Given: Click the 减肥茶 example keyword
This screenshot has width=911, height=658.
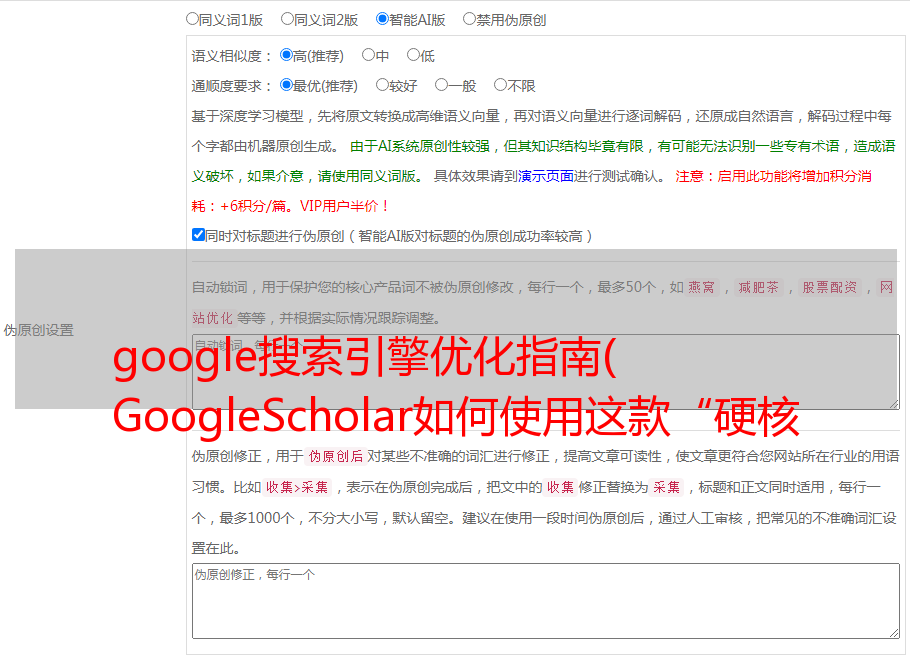Looking at the screenshot, I should tap(758, 287).
